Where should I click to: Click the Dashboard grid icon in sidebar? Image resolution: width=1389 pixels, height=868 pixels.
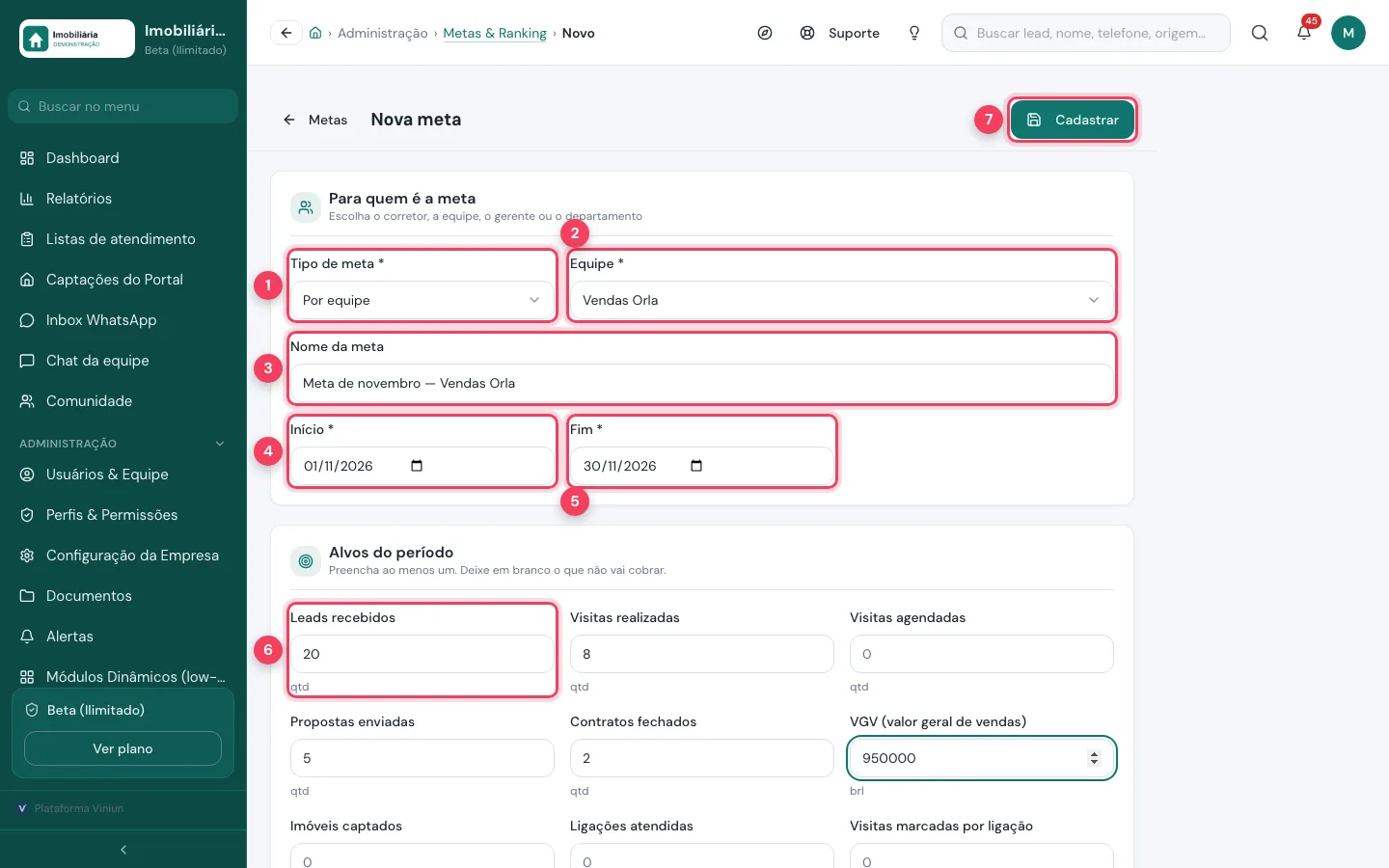click(x=27, y=158)
